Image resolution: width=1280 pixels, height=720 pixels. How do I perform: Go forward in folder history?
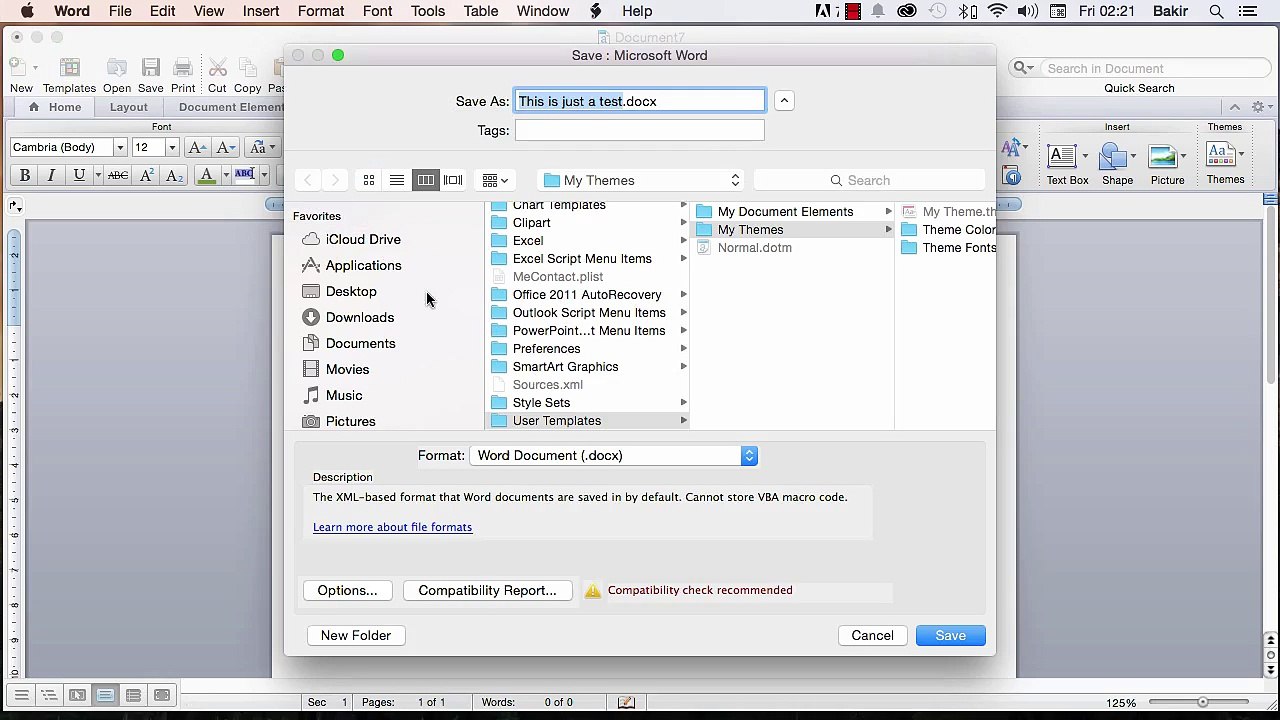pos(335,180)
